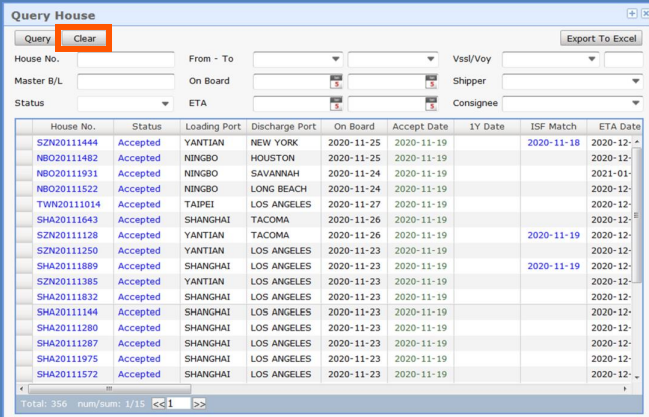Expand the Status dropdown filter
Screen dimensions: 649x417
coord(165,104)
